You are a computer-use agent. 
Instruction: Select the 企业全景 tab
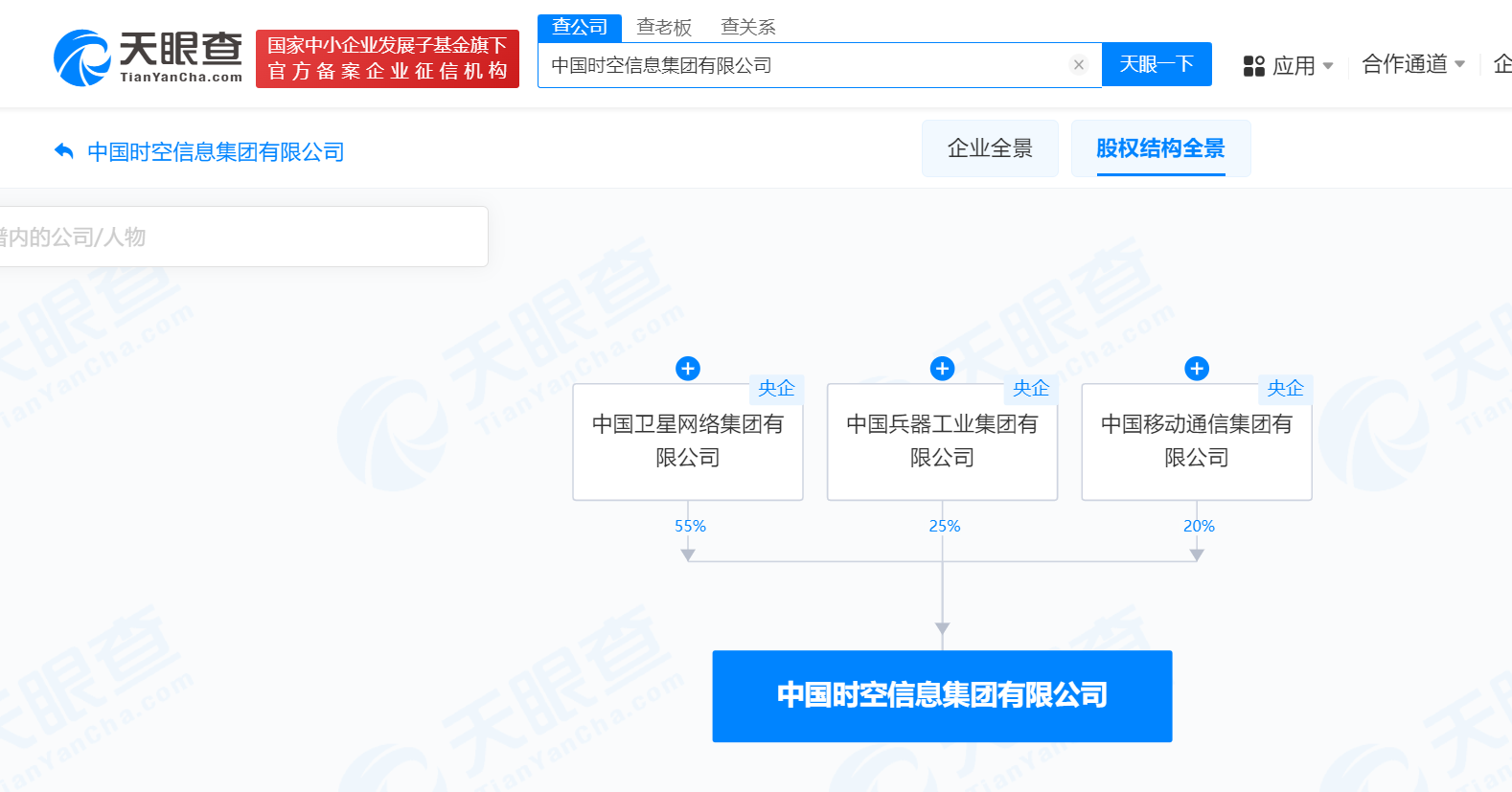click(x=990, y=148)
